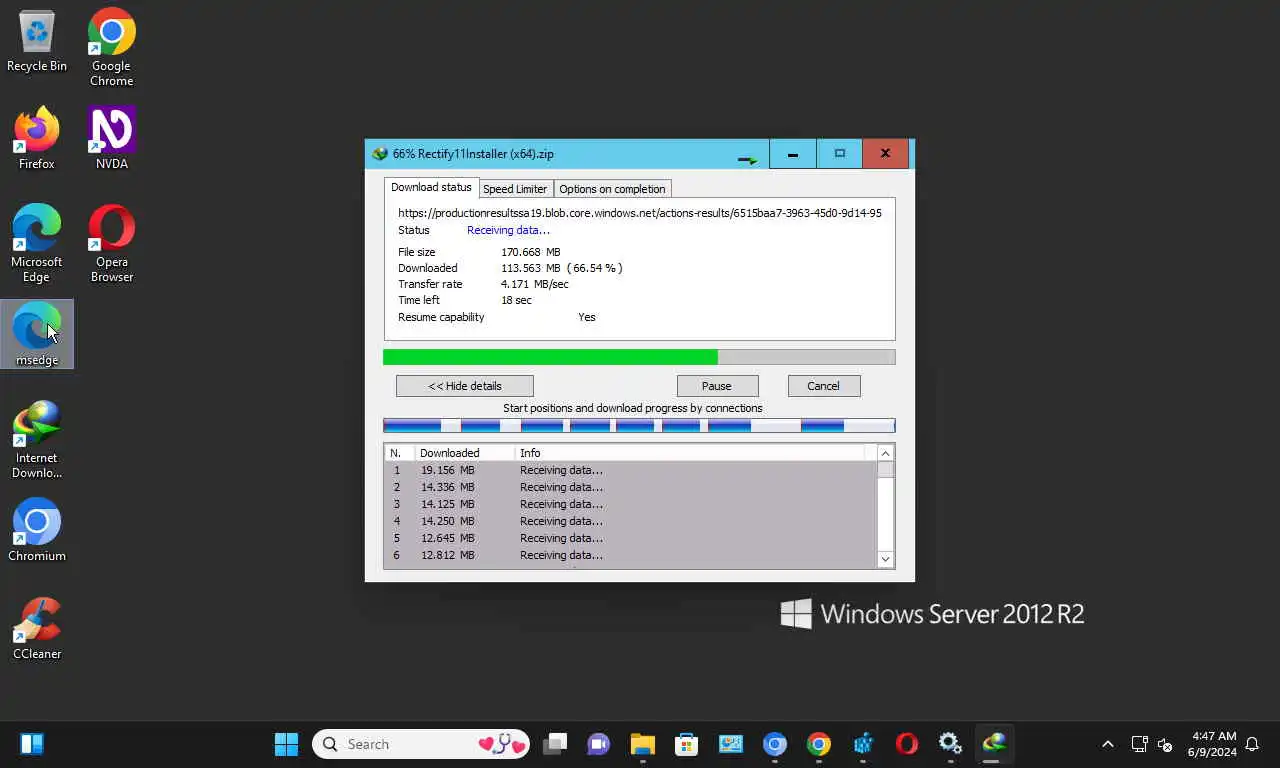Select connection row 5 with 12.645 MB
This screenshot has width=1280, height=768.
coord(630,538)
